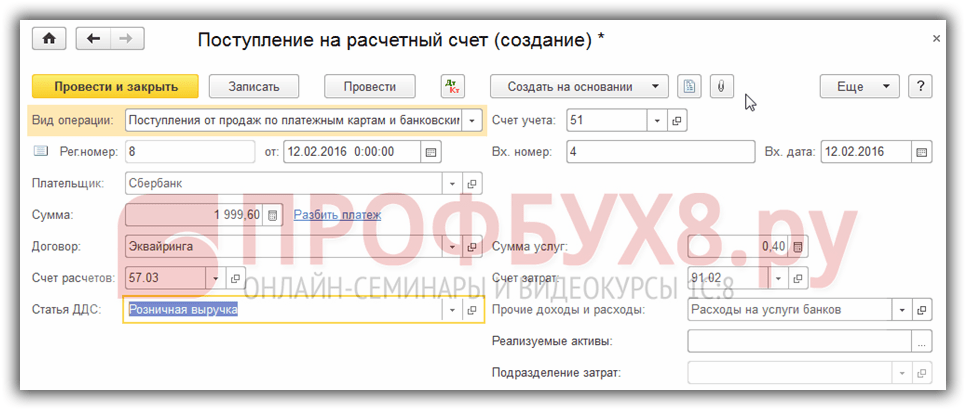Click into the Сумма услуг field
Screen dimensions: 966x410
739,247
